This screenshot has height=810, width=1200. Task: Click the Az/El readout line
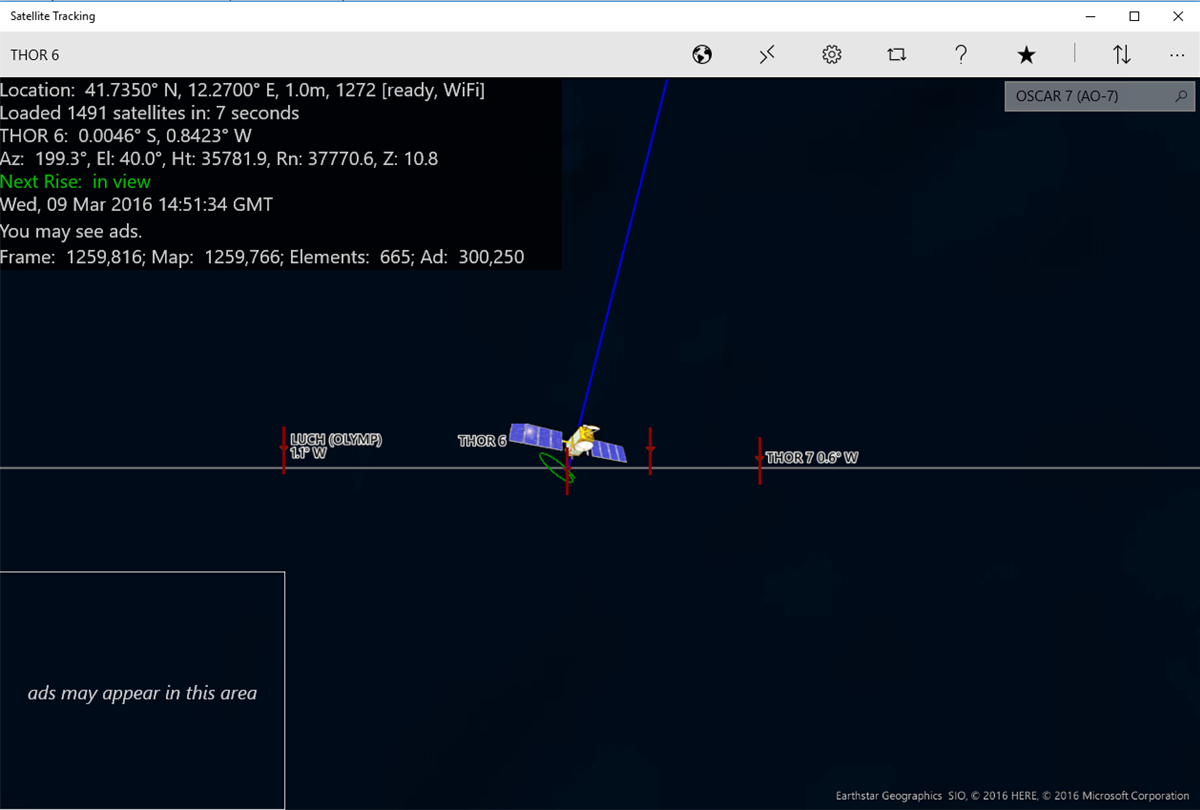pos(219,159)
